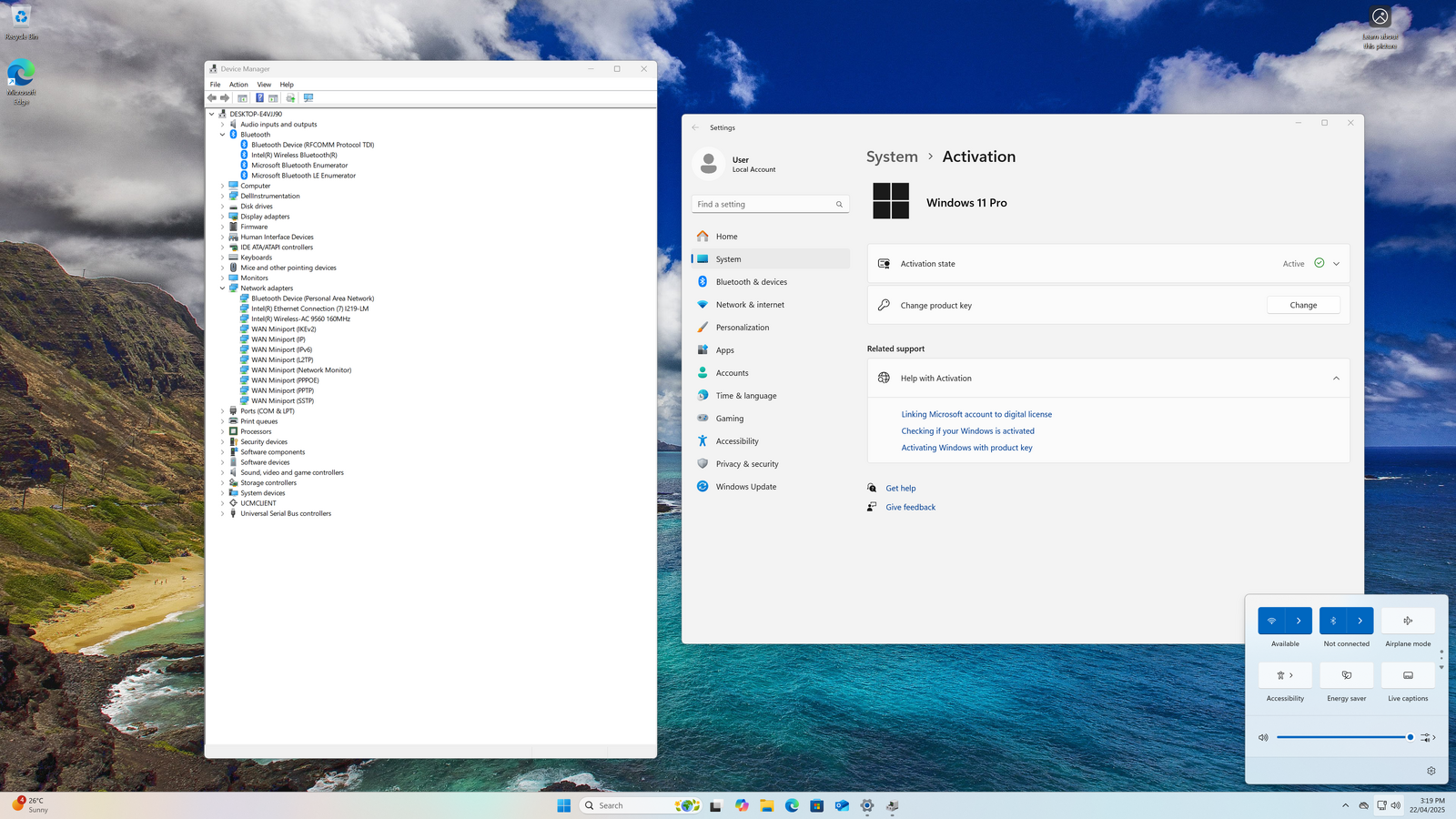Click the Settings back arrow button
The image size is (1456, 819).
(695, 127)
